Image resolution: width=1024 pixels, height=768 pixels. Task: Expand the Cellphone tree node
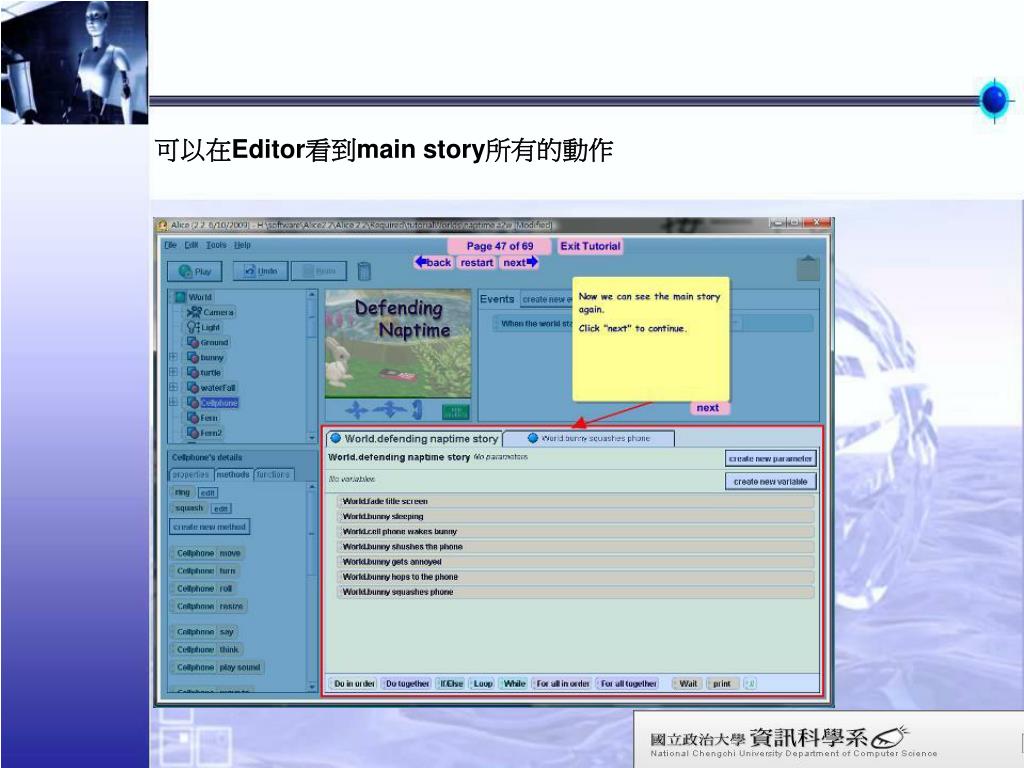174,402
